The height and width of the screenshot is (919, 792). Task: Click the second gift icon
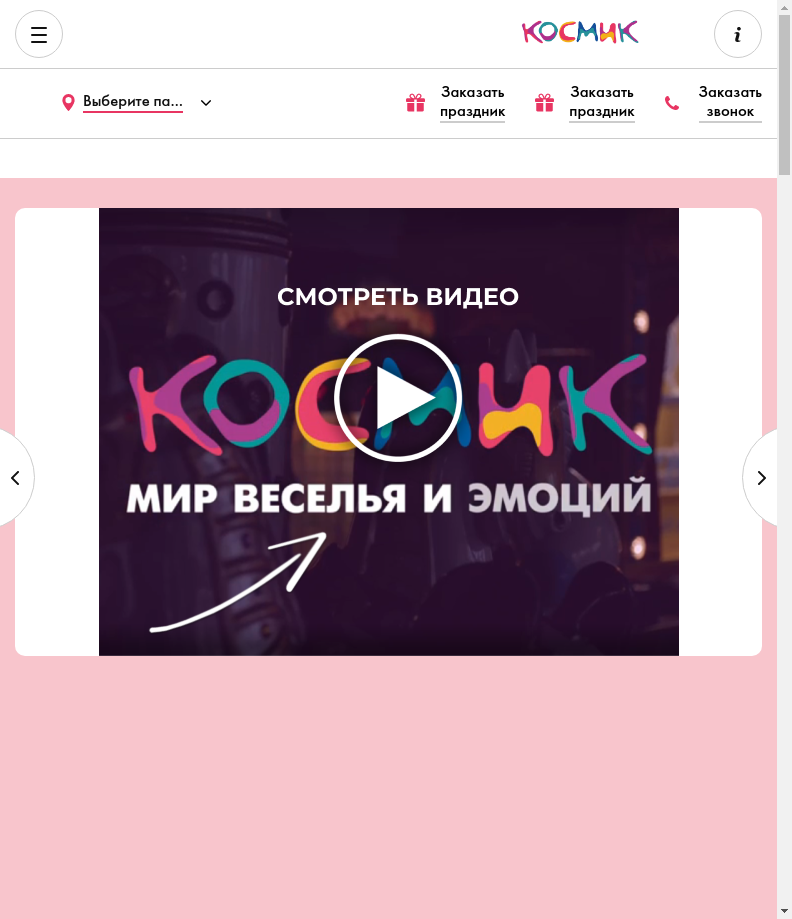tap(544, 103)
